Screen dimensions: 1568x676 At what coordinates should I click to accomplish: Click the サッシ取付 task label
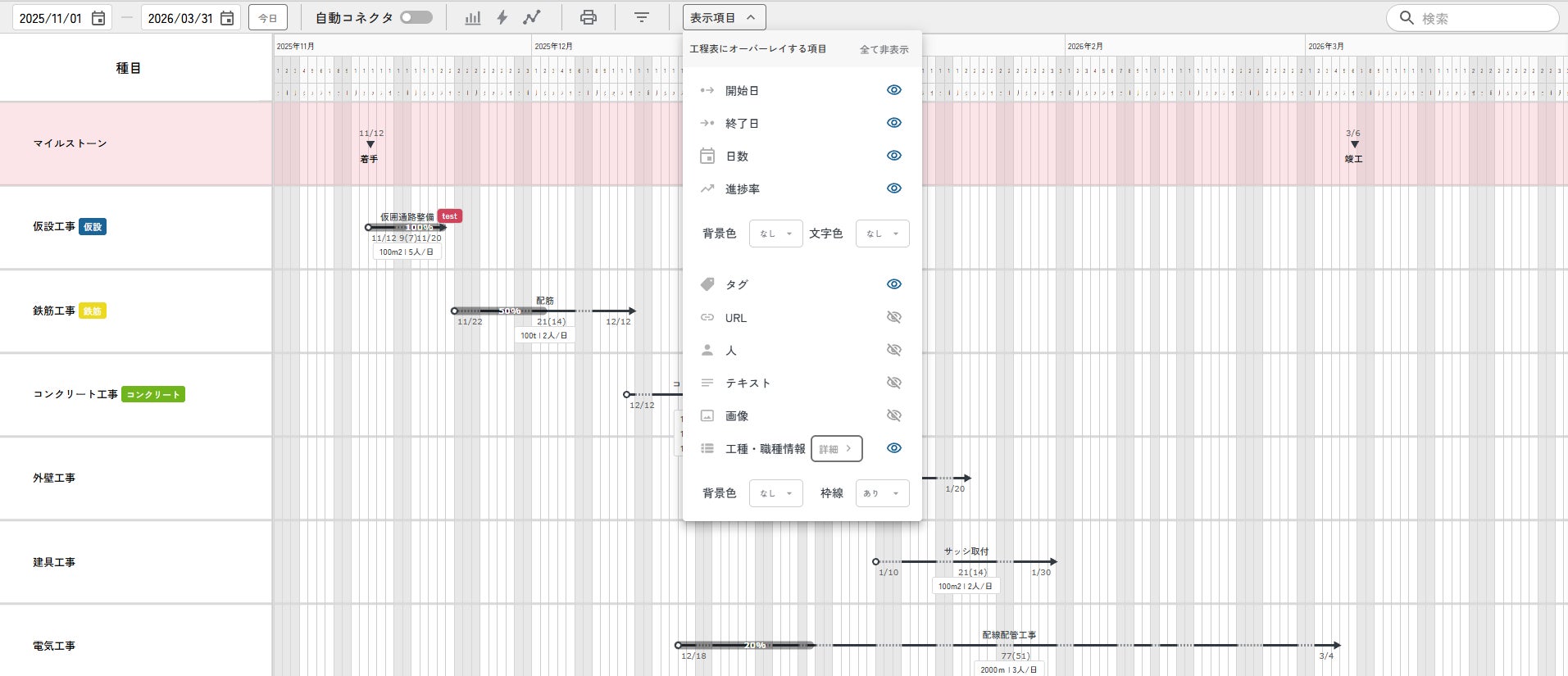pyautogui.click(x=966, y=551)
